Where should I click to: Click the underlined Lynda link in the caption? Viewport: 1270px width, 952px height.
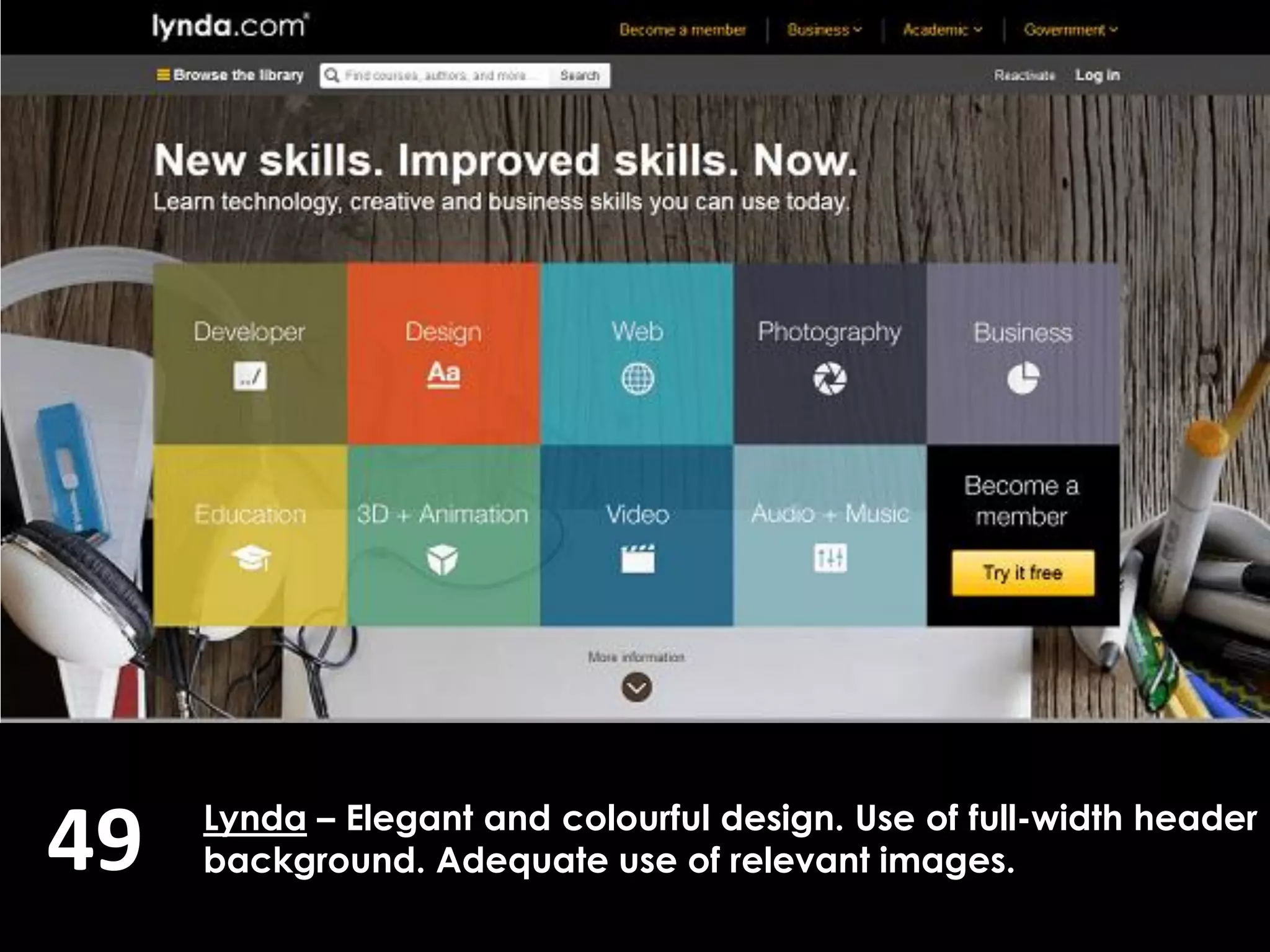255,819
